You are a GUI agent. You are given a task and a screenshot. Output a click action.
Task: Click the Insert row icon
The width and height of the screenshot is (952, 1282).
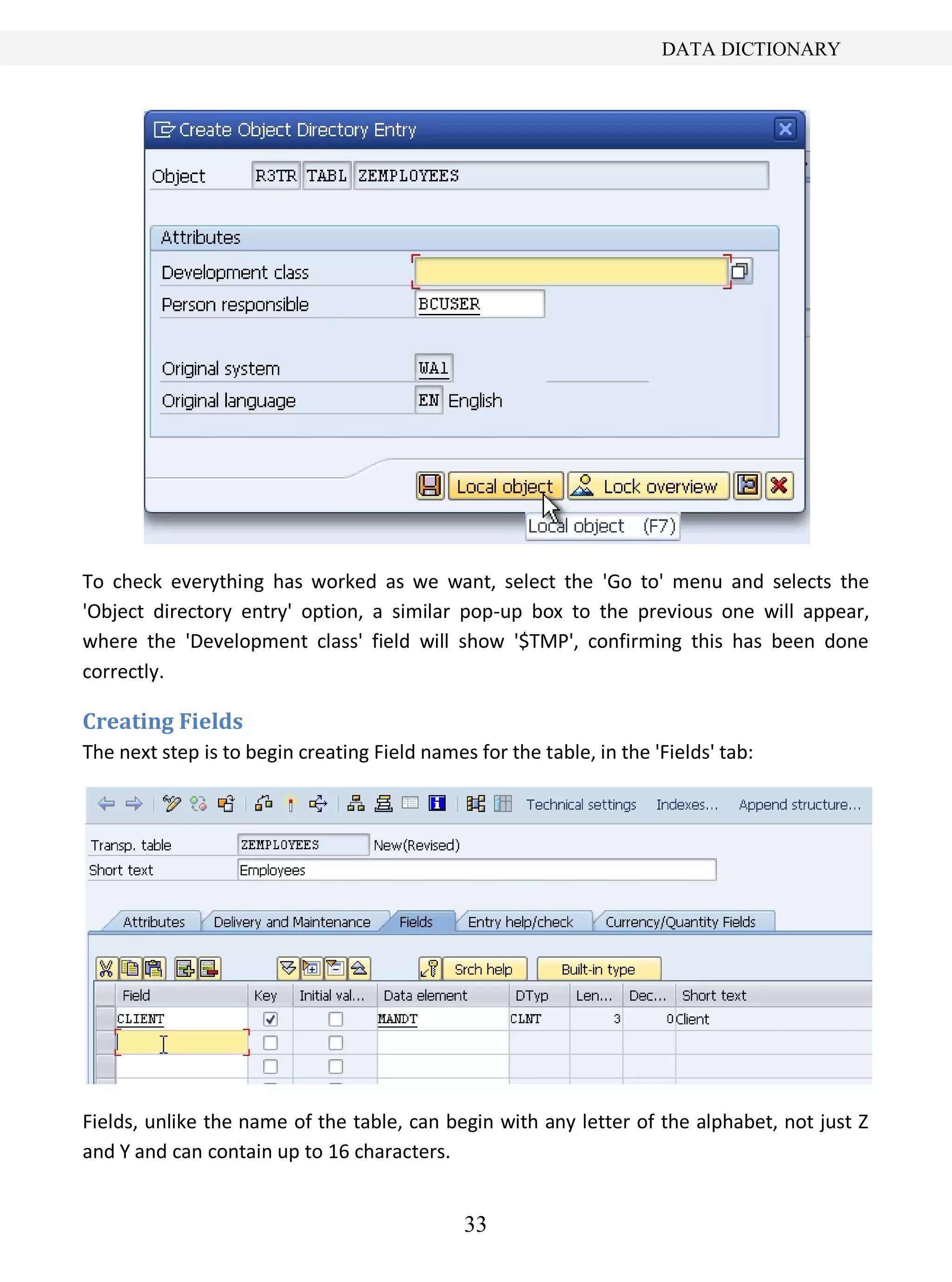[185, 969]
